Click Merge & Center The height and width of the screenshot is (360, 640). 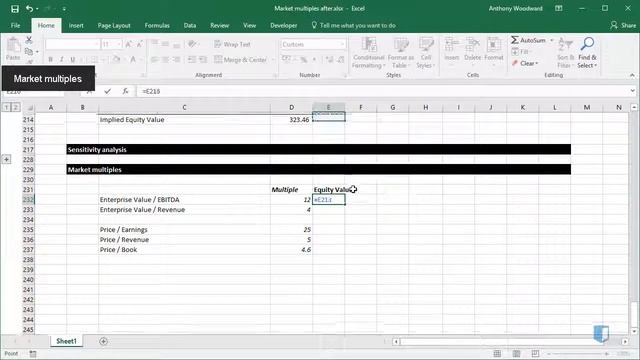pyautogui.click(x=240, y=60)
